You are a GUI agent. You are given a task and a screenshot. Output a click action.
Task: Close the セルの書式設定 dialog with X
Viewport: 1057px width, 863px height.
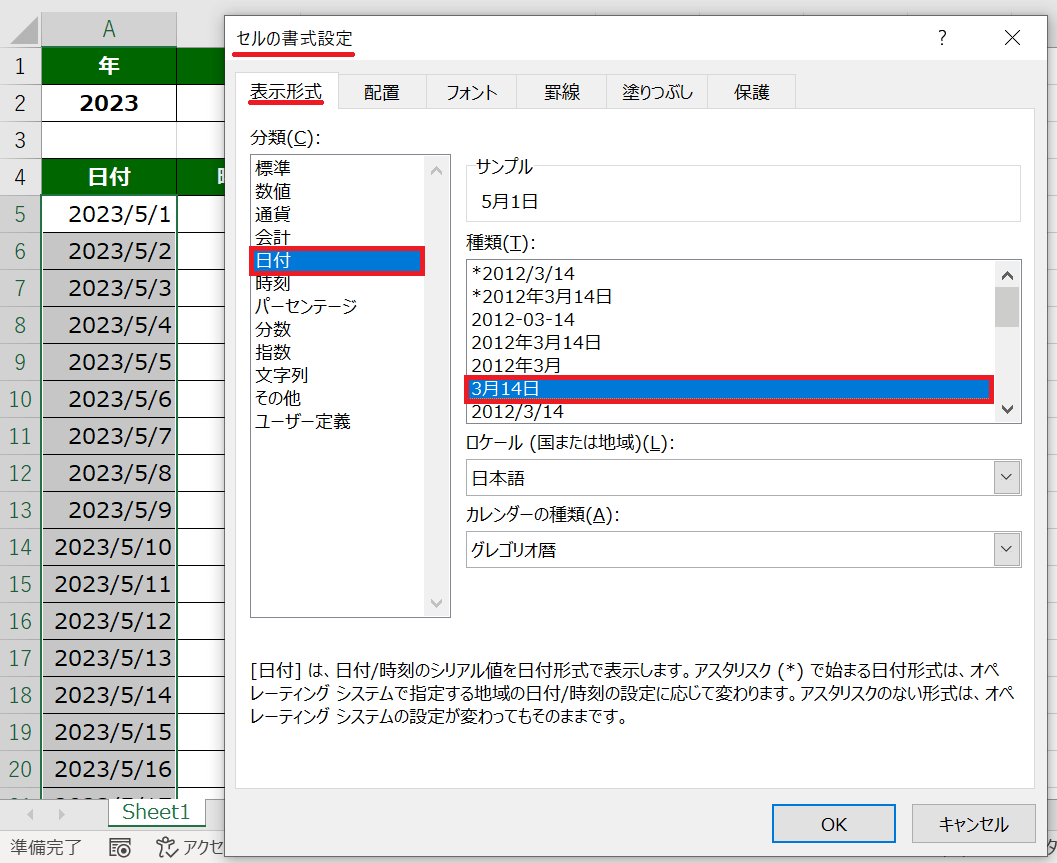click(1012, 38)
